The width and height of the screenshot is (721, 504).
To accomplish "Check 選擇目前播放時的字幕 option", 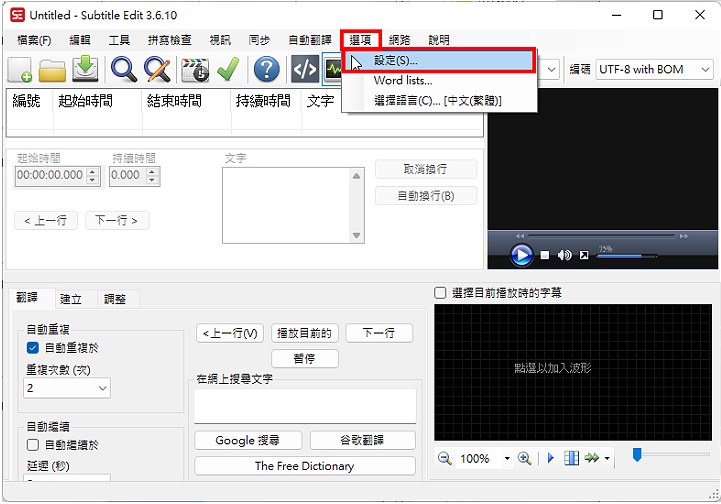I will tap(440, 293).
